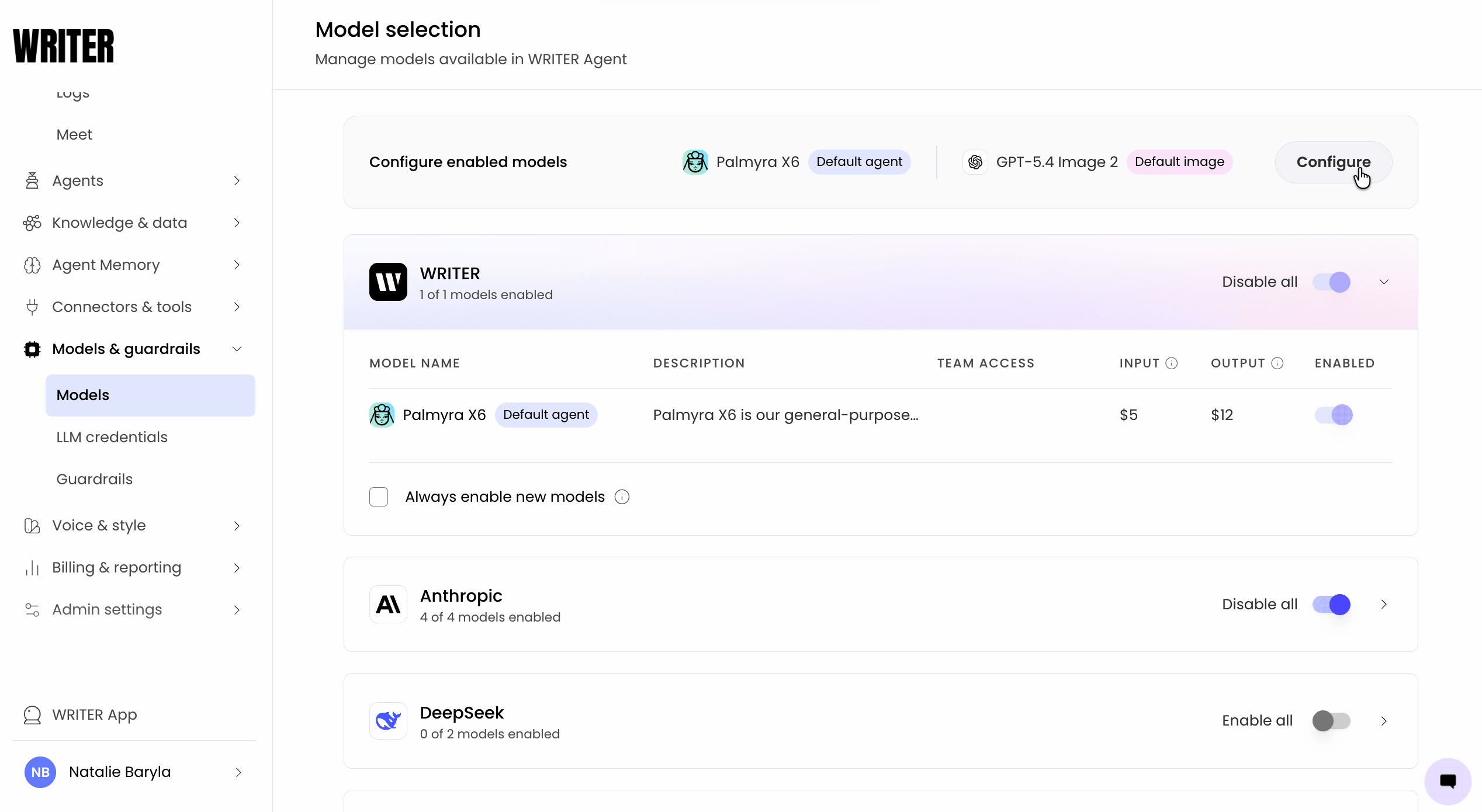Expand the Connectors & tools section
This screenshot has height=812, width=1482.
(237, 307)
